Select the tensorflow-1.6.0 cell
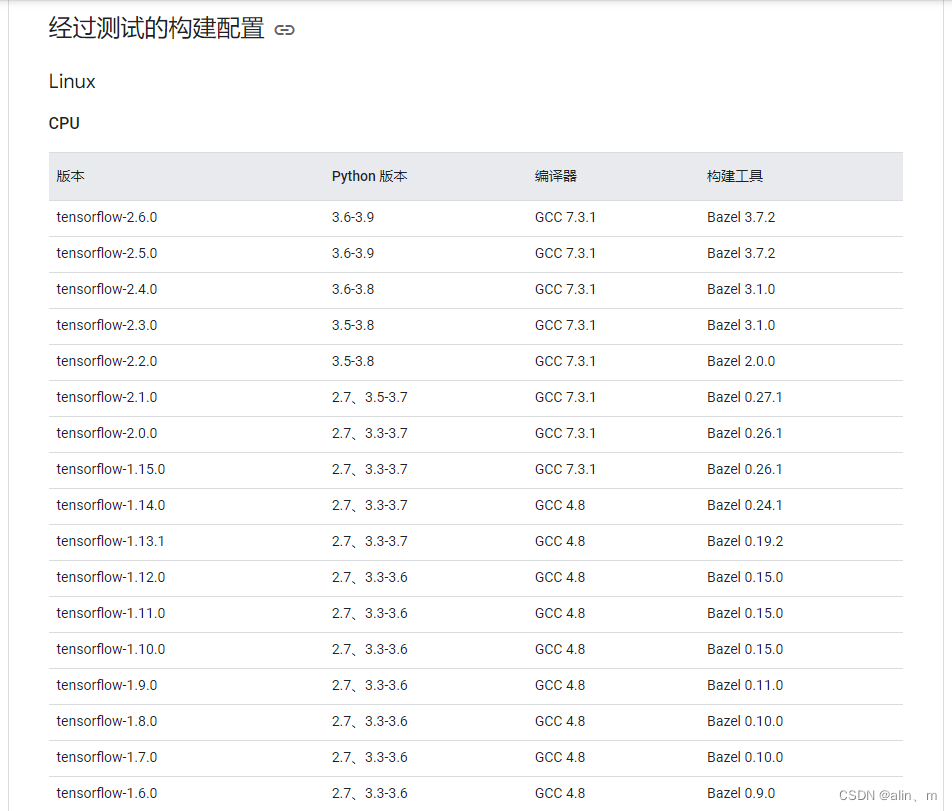The image size is (952, 811). [107, 793]
